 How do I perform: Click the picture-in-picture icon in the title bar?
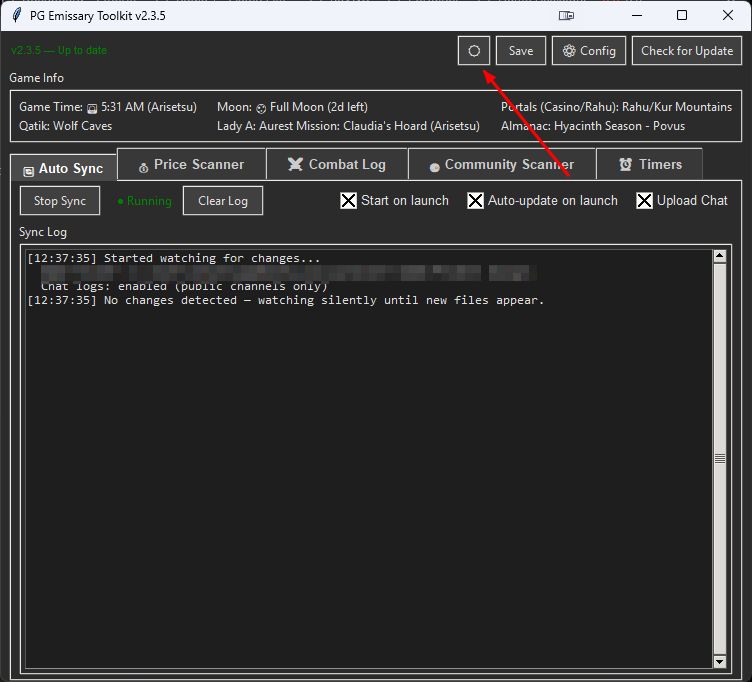tap(566, 15)
